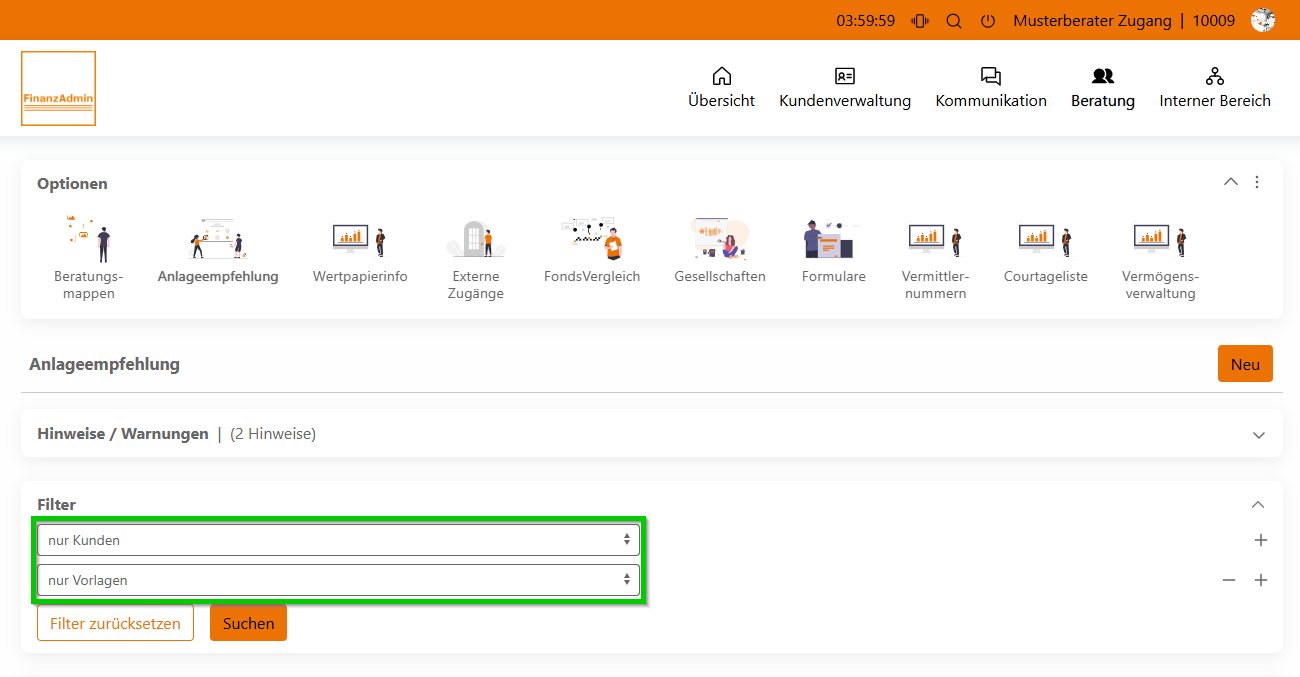
Task: Remove the second filter row with minus
Action: click(x=1229, y=580)
